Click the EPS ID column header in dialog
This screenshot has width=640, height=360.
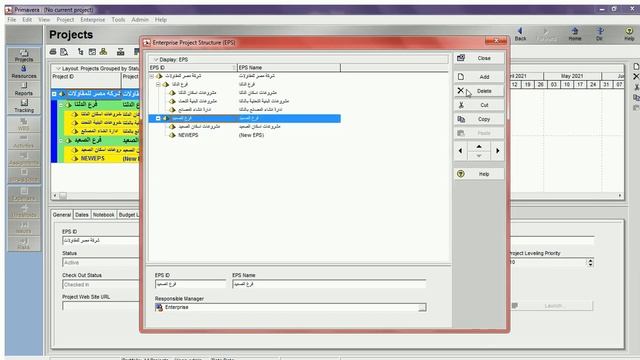click(x=192, y=67)
